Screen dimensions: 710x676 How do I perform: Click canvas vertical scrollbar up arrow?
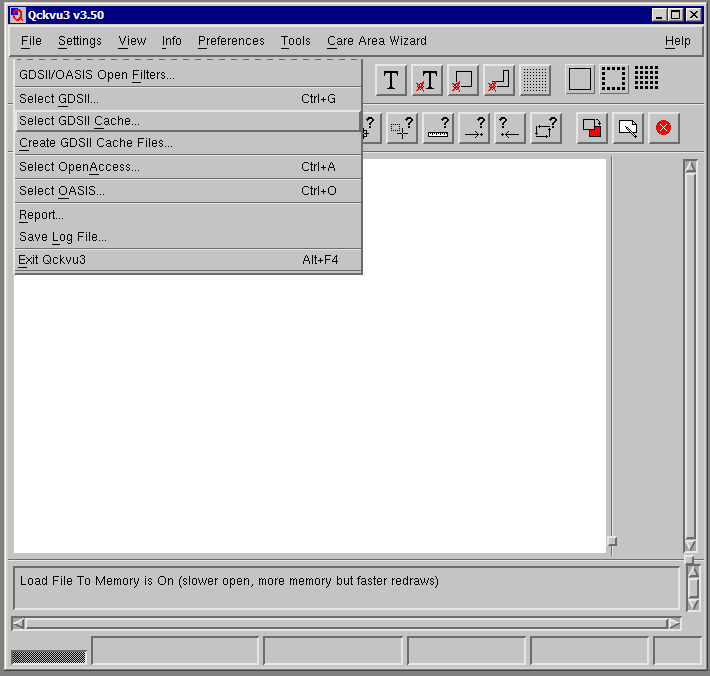690,167
